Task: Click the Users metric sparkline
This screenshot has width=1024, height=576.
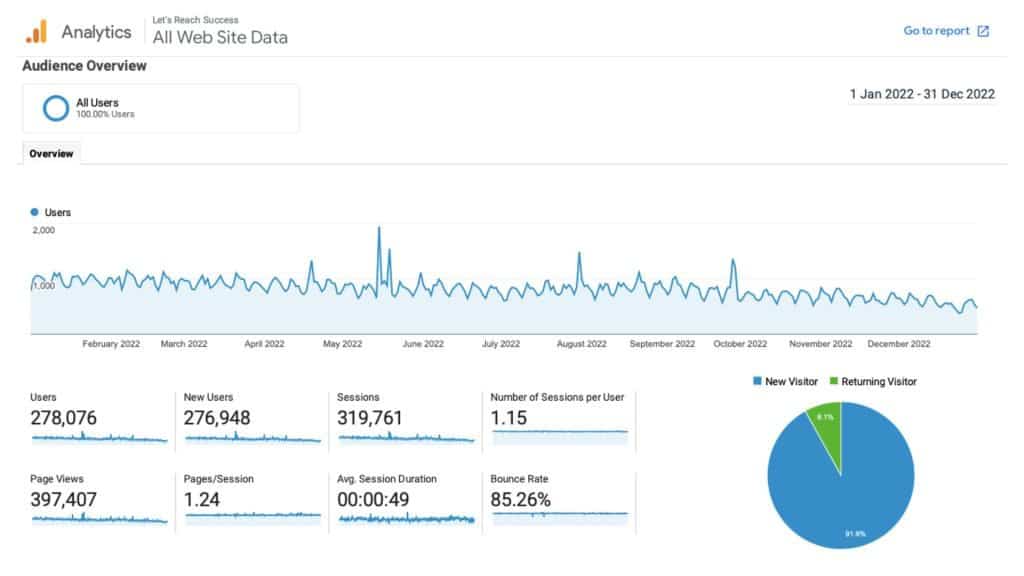Action: (x=99, y=437)
